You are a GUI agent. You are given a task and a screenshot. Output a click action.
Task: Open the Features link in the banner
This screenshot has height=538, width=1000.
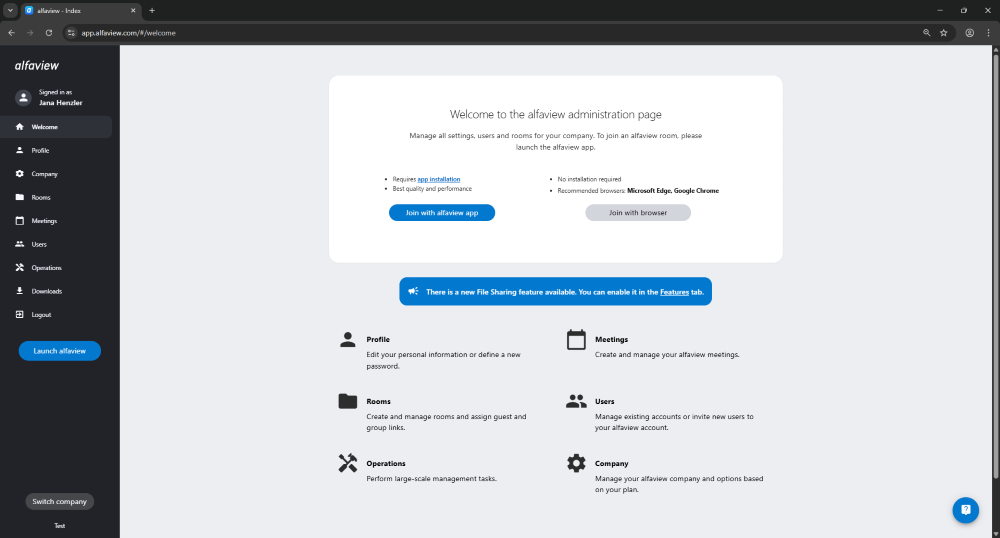(x=674, y=292)
